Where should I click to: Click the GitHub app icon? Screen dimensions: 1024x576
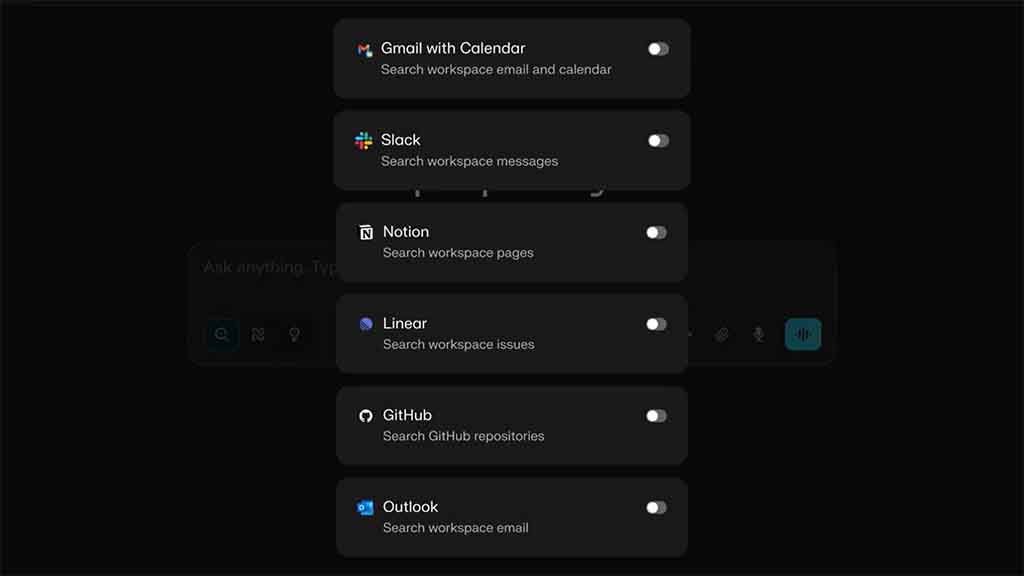click(x=366, y=415)
